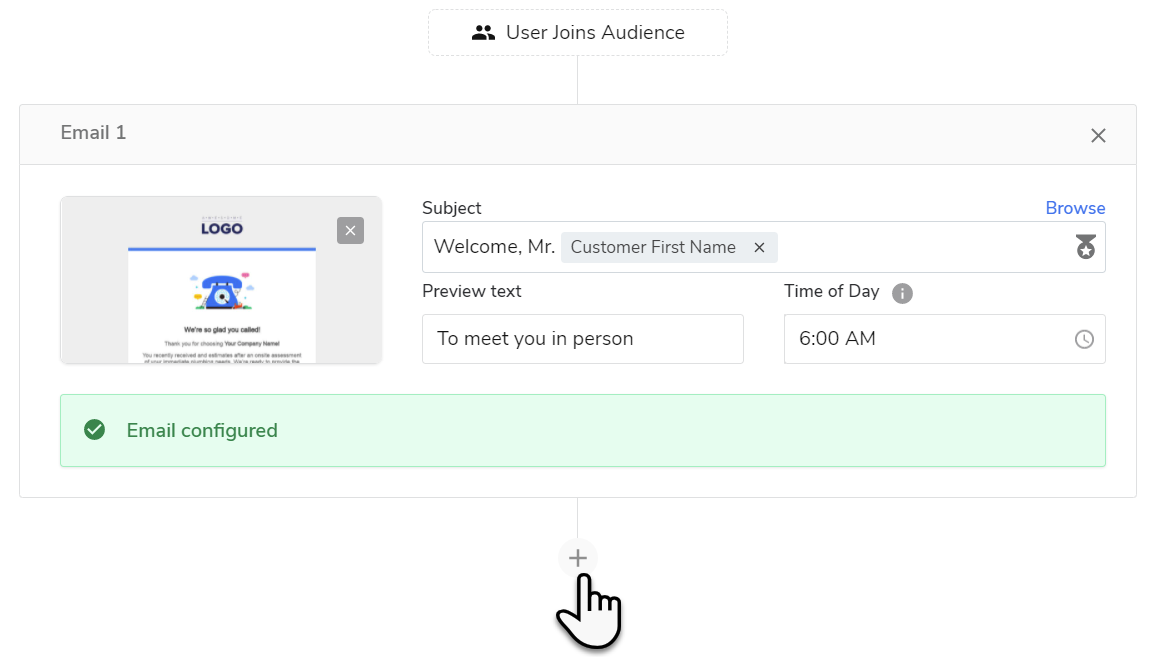
Task: Click the green checkmark status icon
Action: [x=95, y=430]
